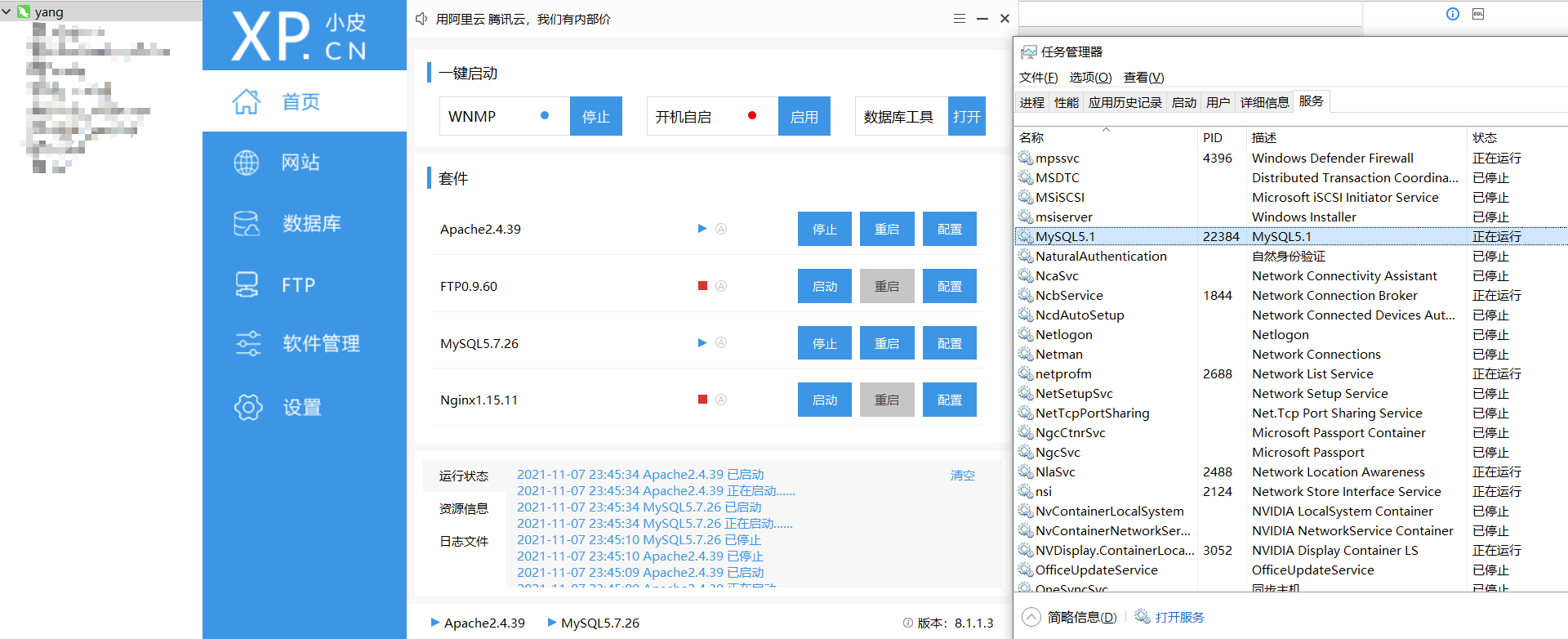
Task: Click the FTP sidebar icon
Action: (x=246, y=284)
